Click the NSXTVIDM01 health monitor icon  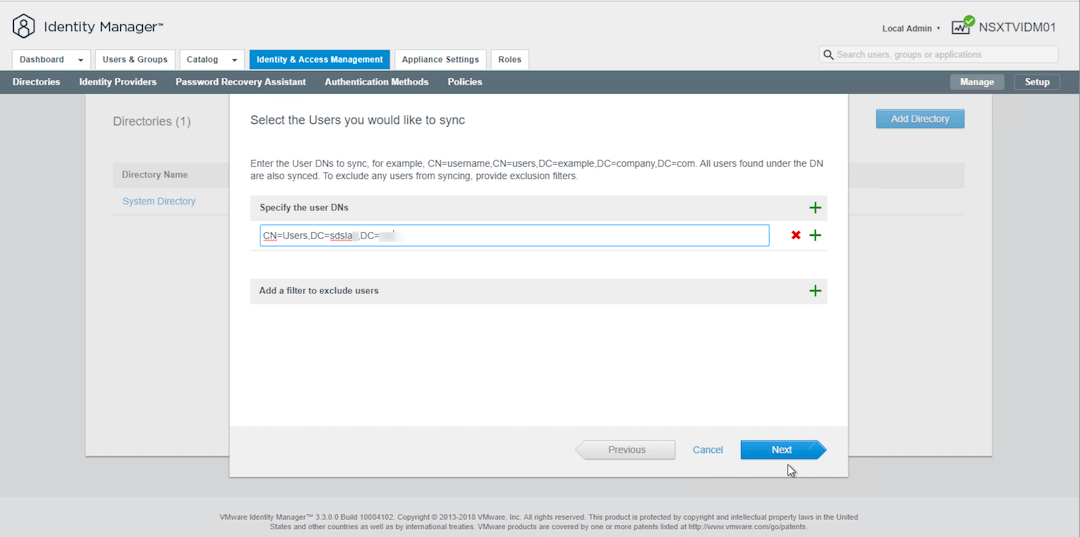(962, 26)
